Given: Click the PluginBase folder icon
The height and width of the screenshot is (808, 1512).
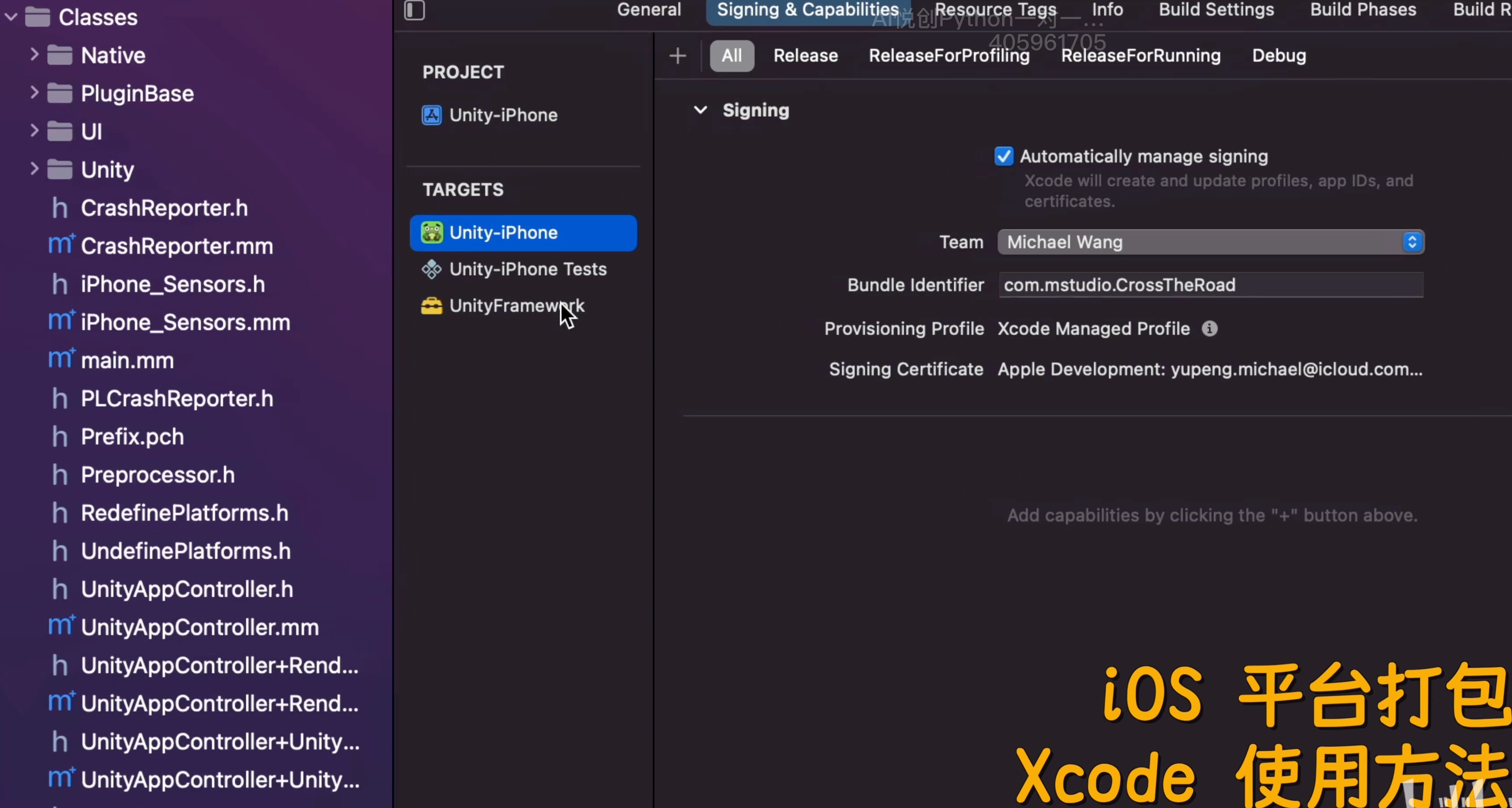Looking at the screenshot, I should click(60, 93).
